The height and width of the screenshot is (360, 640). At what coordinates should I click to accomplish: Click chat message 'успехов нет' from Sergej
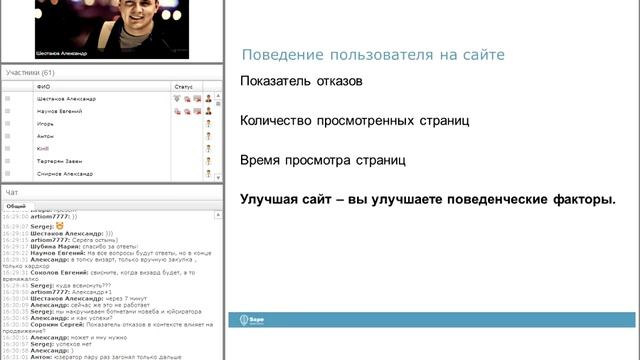73,344
